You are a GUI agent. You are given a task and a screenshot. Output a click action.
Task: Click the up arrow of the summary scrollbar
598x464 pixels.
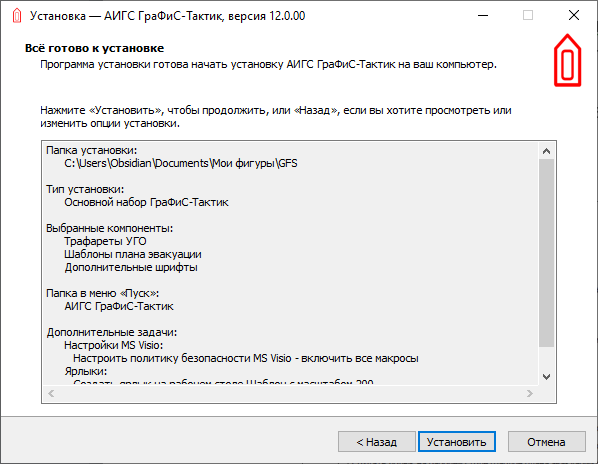(x=546, y=151)
